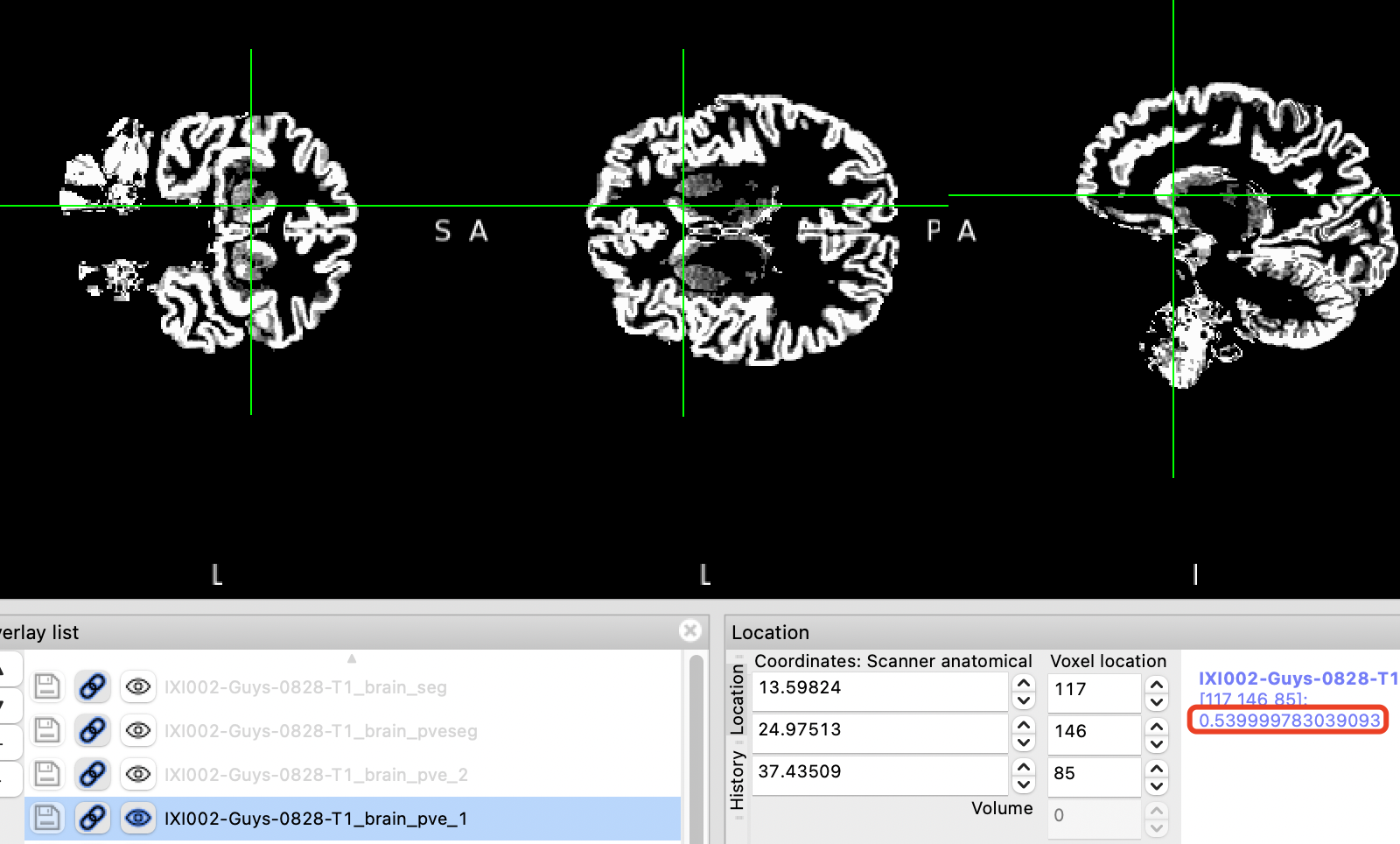Increase the 13.59824 coordinate value
The height and width of the screenshot is (844, 1400).
coord(1024,683)
